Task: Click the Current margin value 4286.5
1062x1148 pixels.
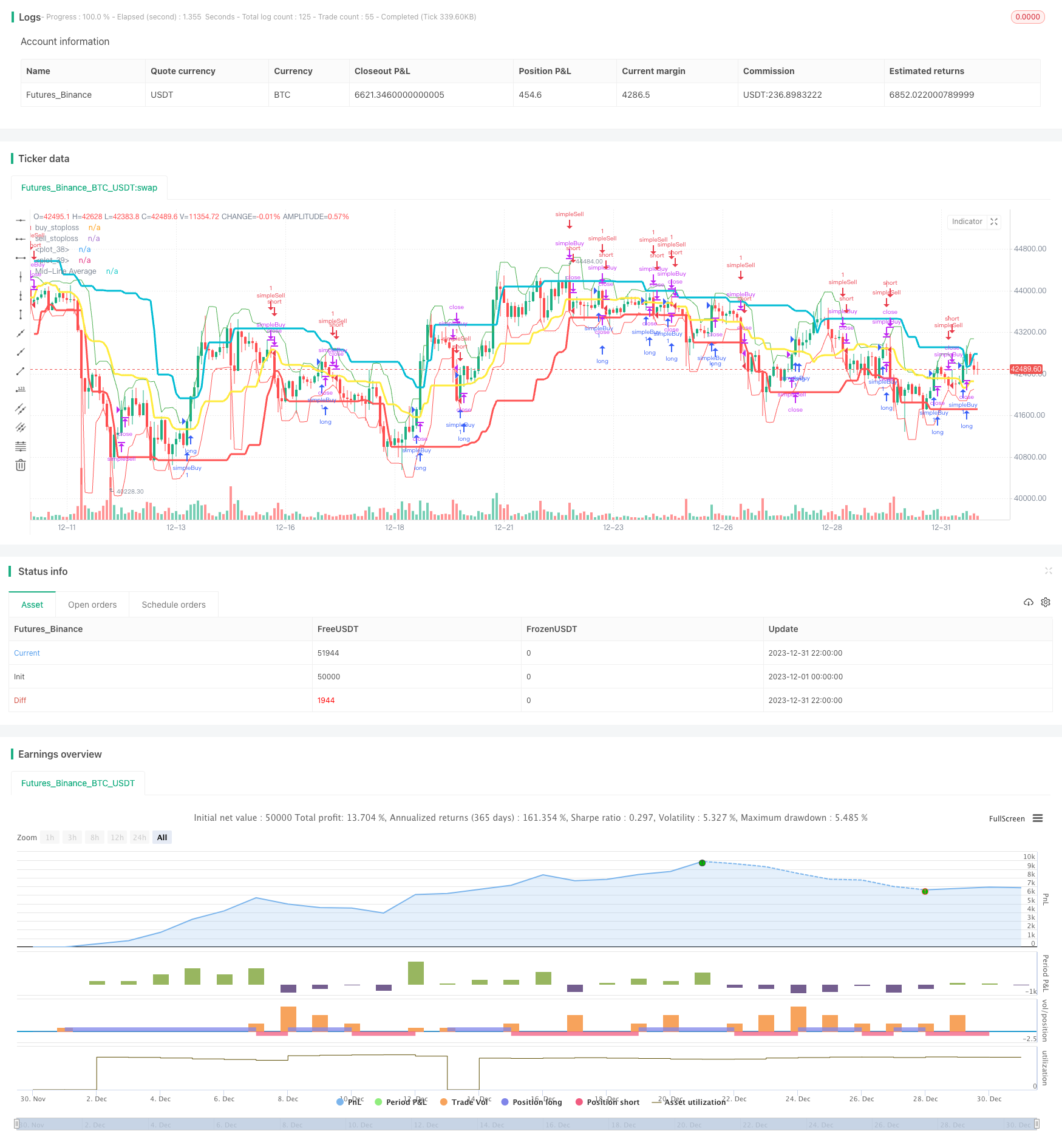Action: [x=636, y=95]
